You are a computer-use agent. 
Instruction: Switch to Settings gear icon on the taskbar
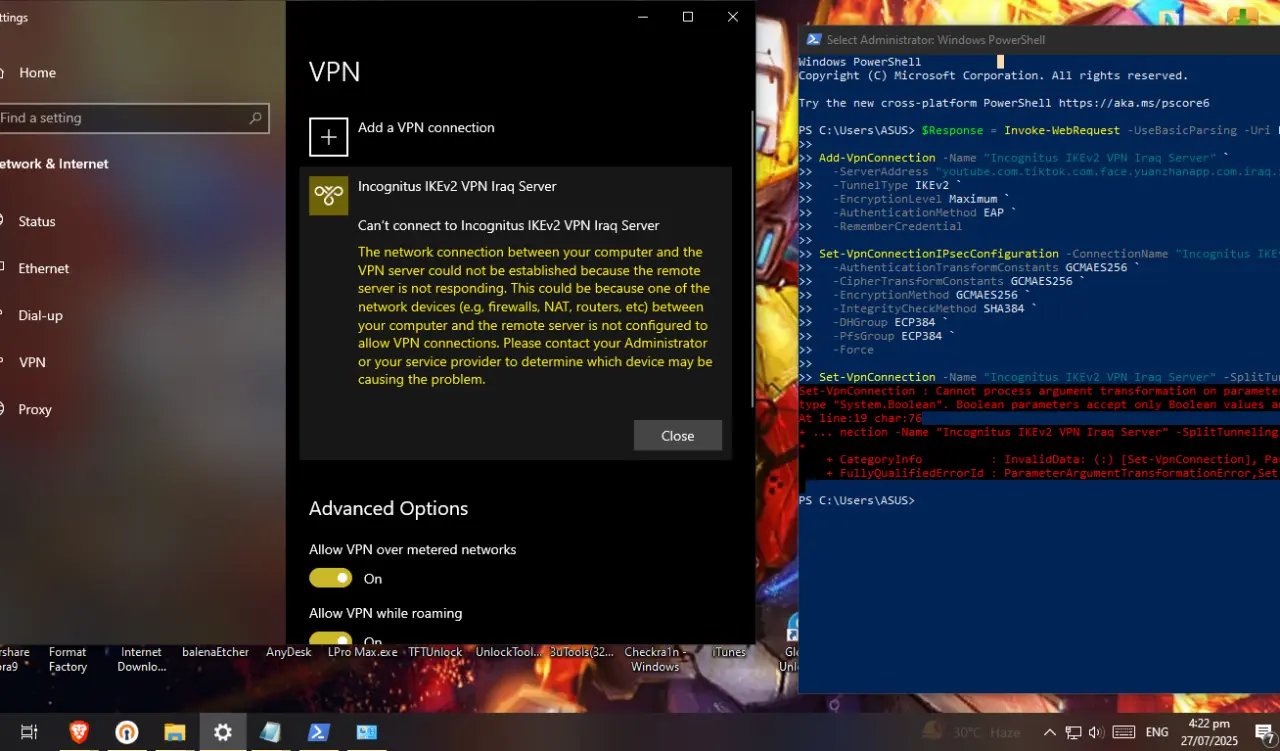[x=223, y=732]
